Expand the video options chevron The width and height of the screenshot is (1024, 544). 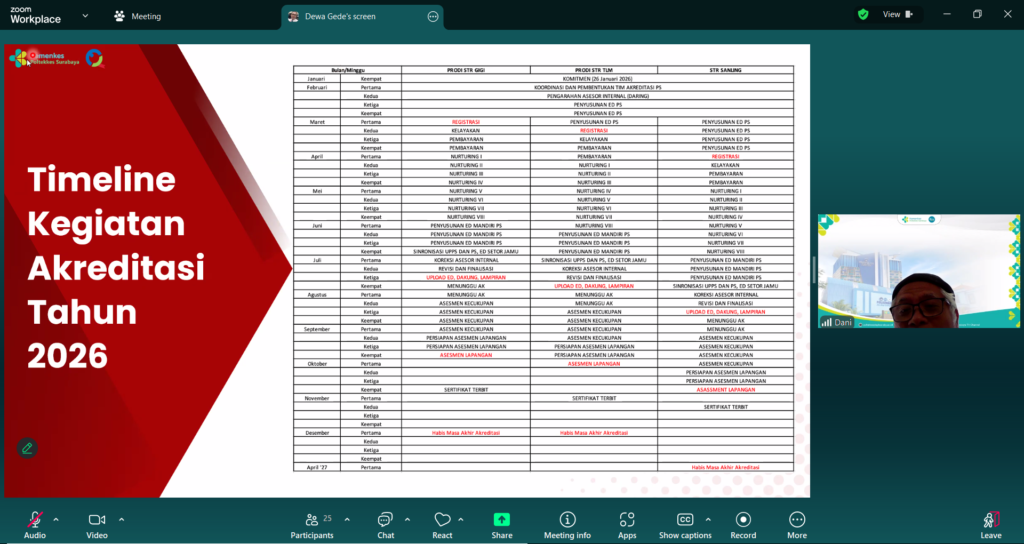click(122, 519)
